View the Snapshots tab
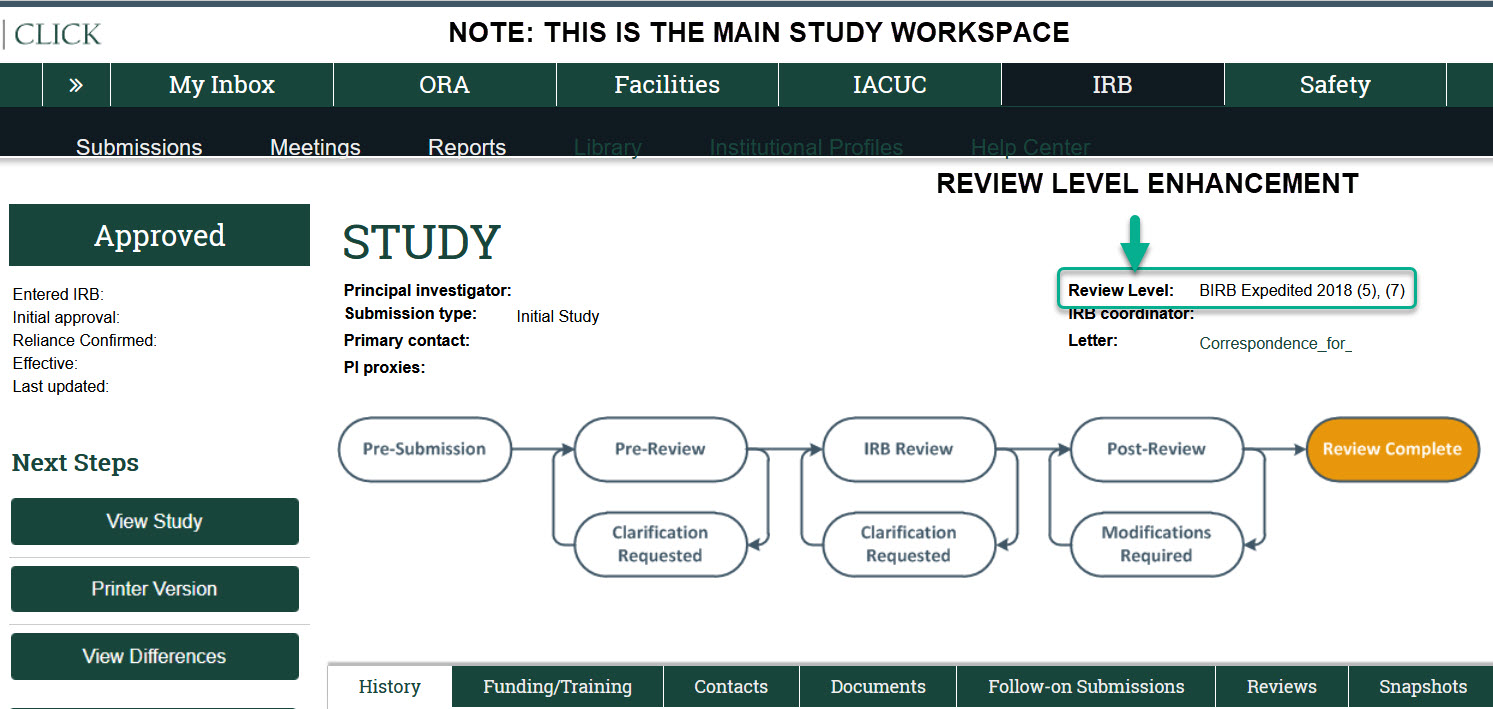The width and height of the screenshot is (1493, 709). (x=1422, y=687)
